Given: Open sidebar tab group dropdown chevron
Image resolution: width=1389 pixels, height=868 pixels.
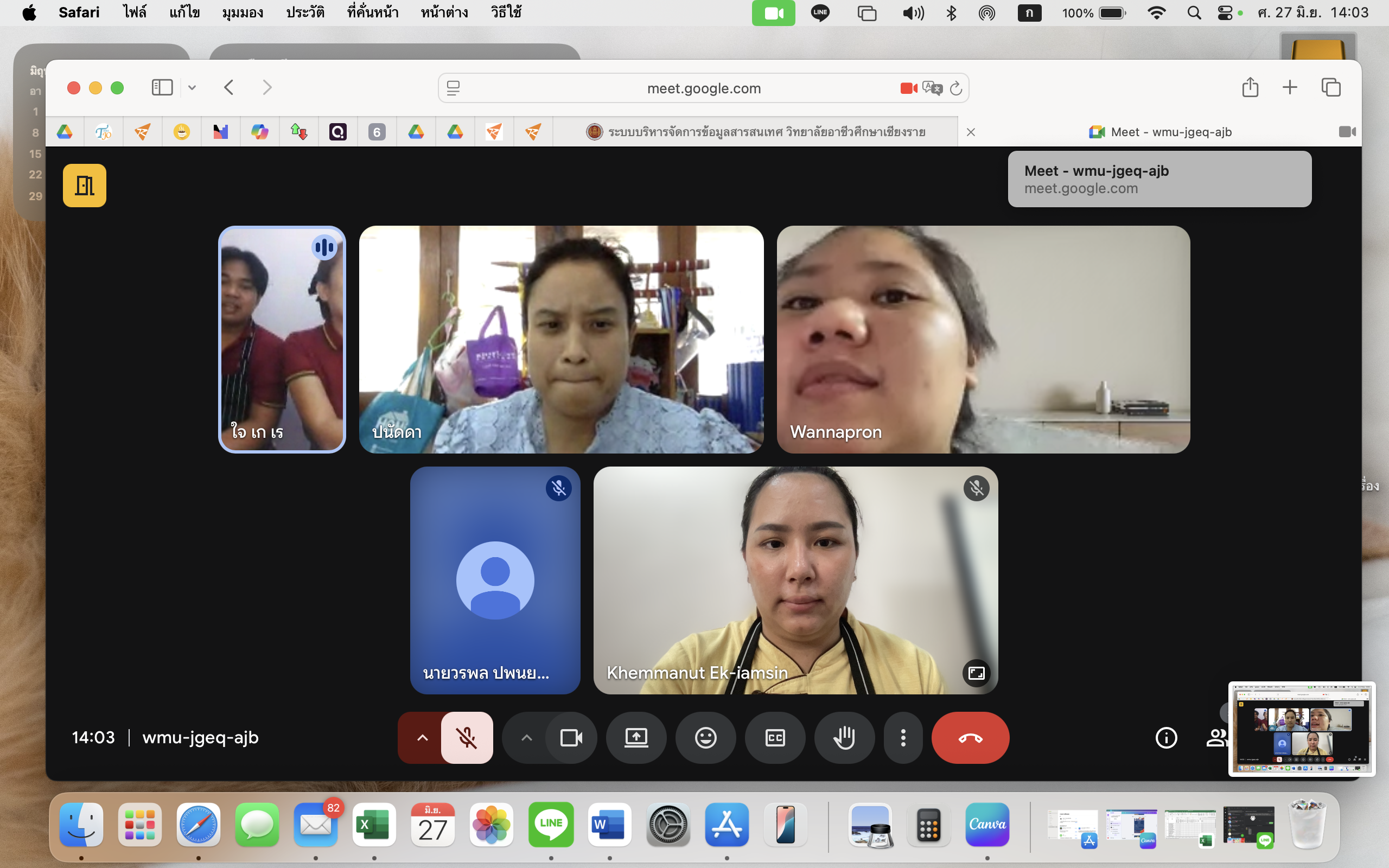Looking at the screenshot, I should (192, 88).
